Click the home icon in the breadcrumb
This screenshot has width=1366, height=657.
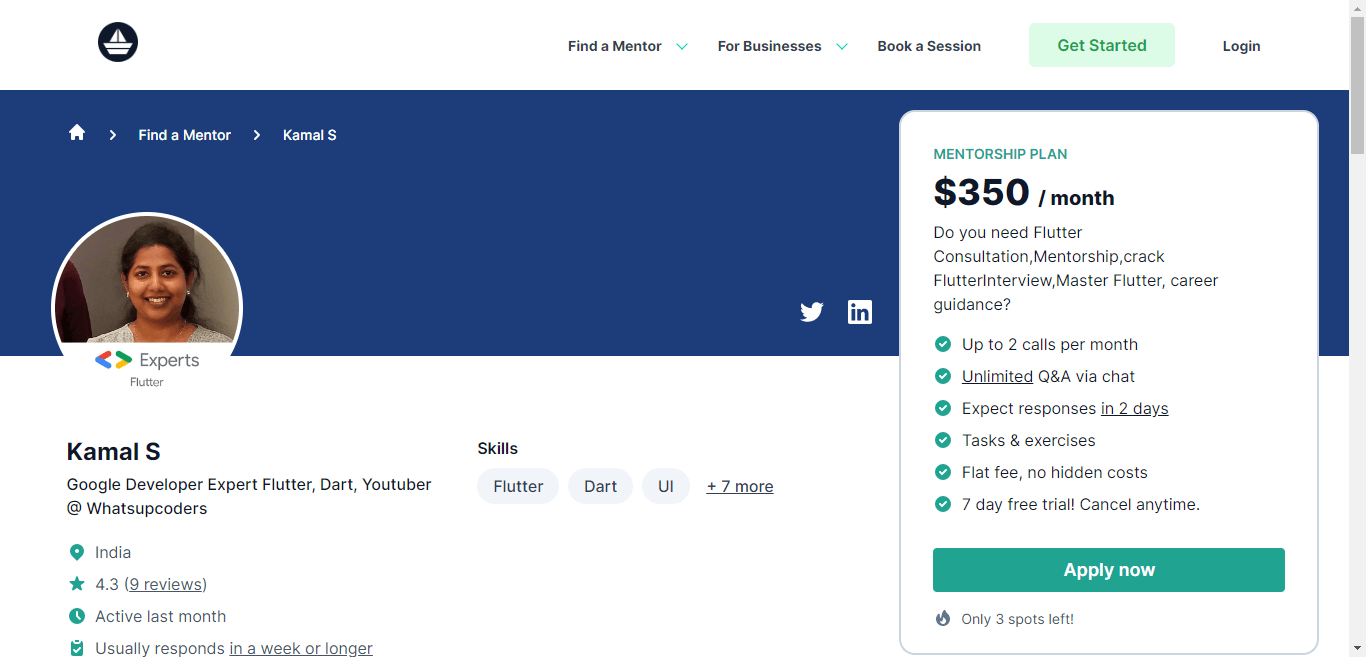pyautogui.click(x=77, y=132)
